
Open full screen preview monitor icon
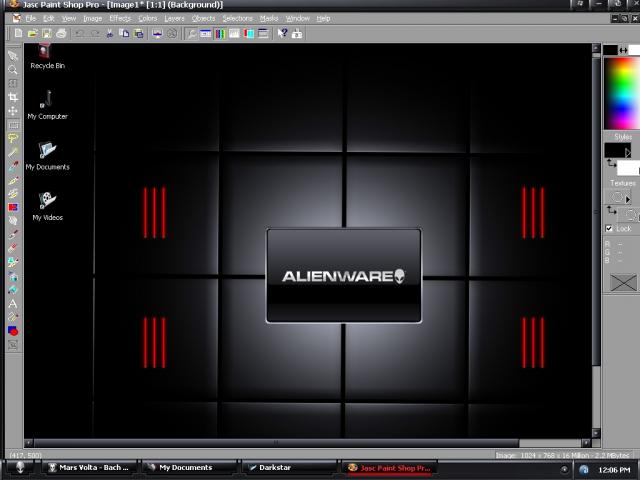[x=157, y=33]
